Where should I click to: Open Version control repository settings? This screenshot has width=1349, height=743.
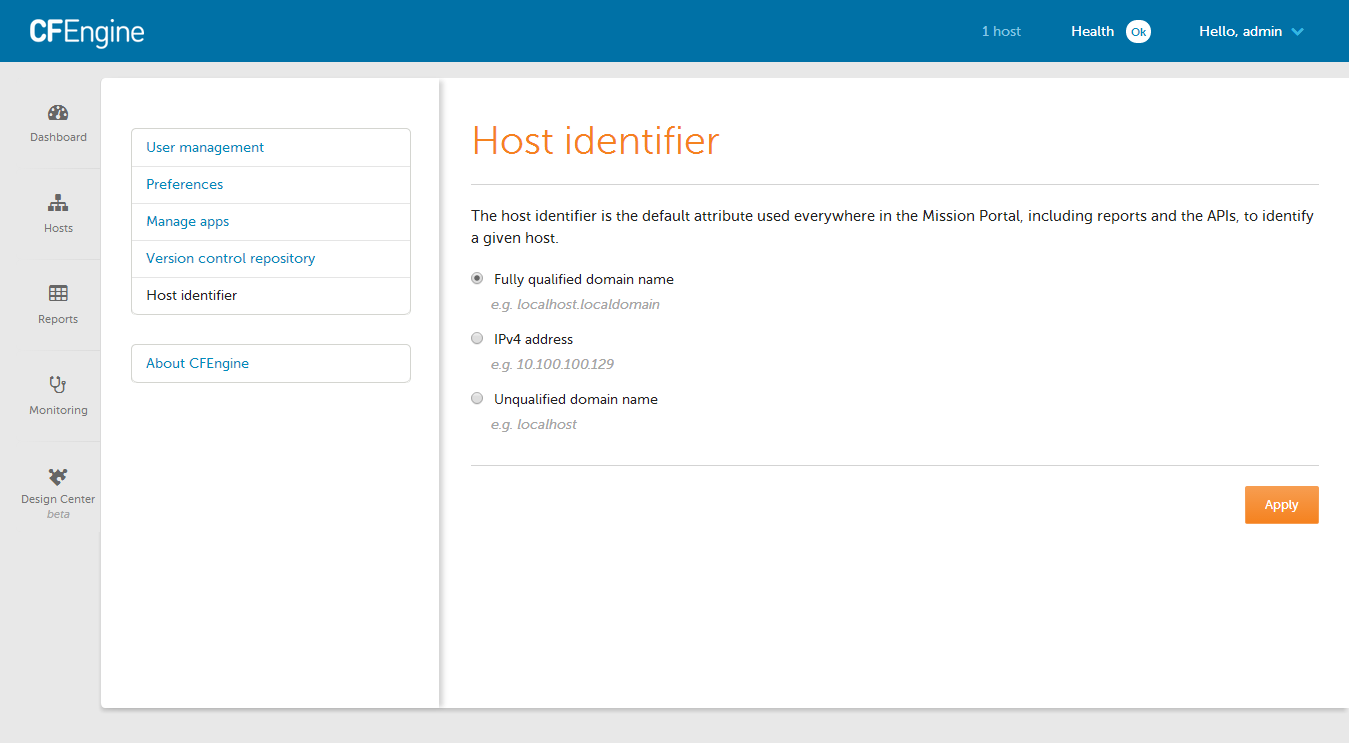pos(271,258)
